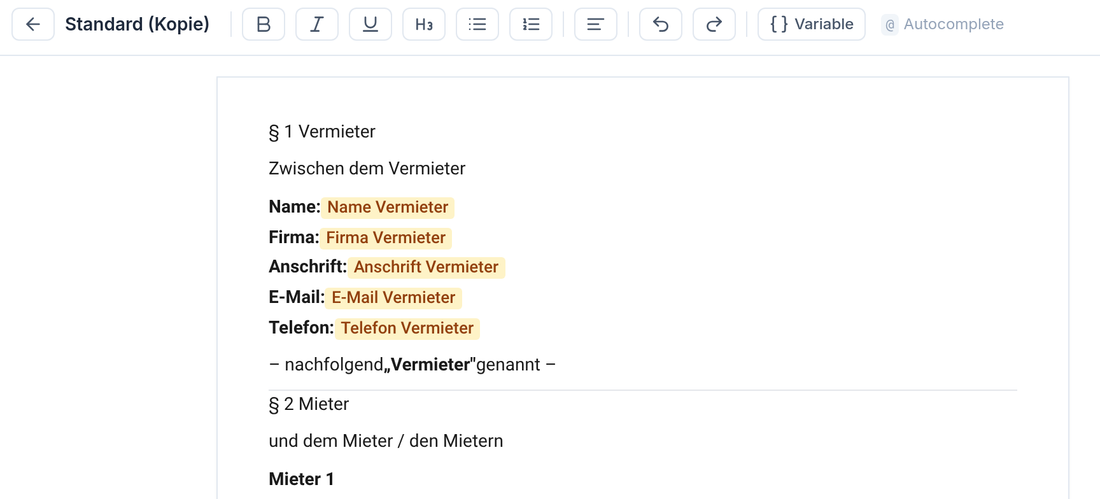Click the bold E-Mail: label

(296, 298)
